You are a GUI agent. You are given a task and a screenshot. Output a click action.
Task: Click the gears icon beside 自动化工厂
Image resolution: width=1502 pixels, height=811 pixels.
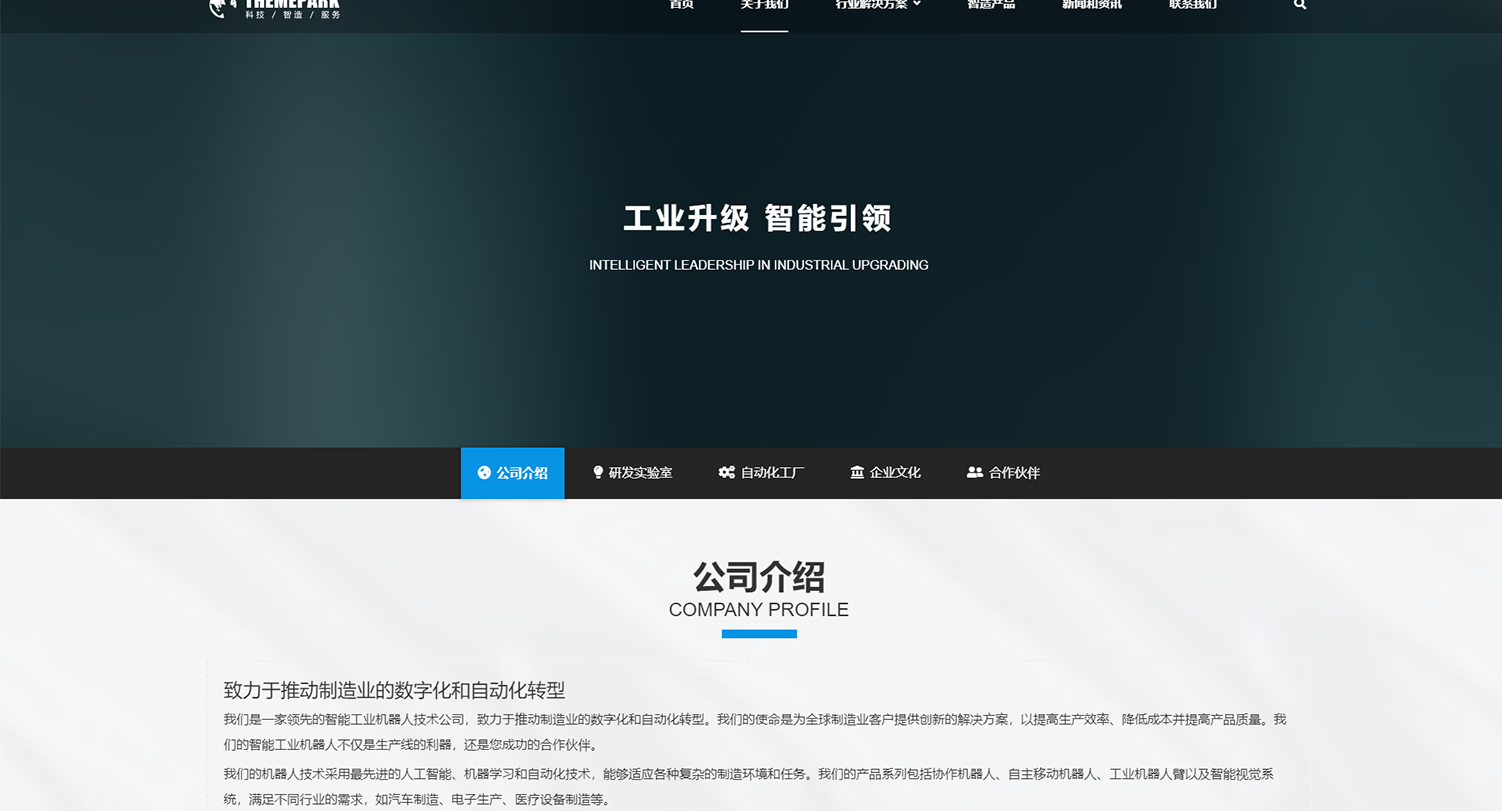(726, 472)
